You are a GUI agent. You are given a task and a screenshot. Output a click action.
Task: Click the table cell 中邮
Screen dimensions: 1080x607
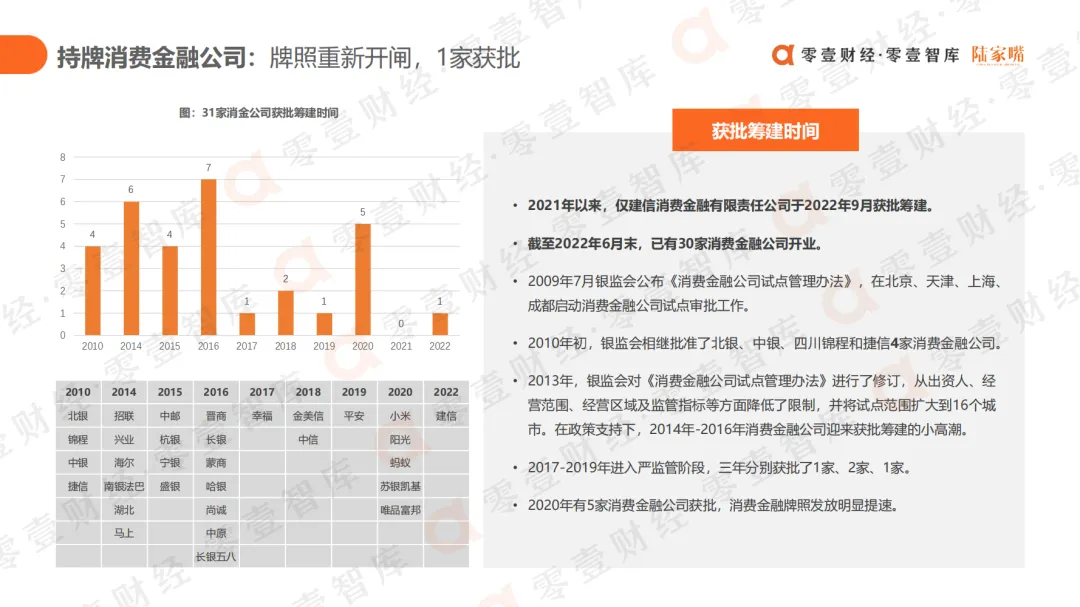tap(170, 416)
